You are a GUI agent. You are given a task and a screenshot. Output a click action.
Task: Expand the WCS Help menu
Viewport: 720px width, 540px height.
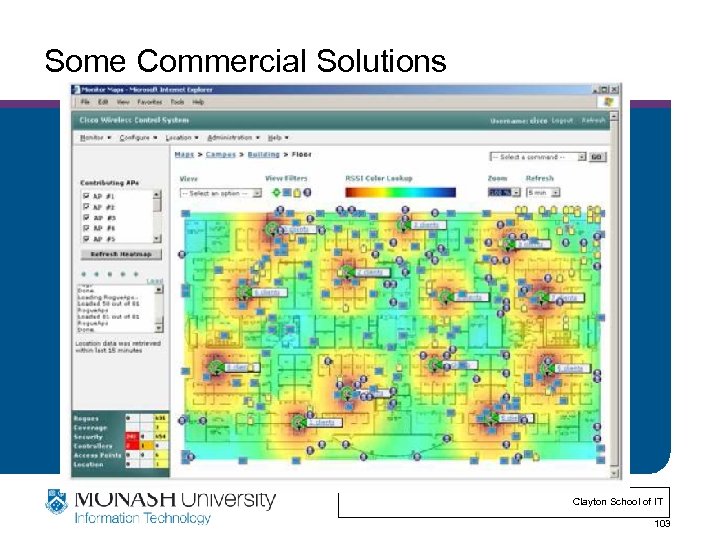point(278,138)
